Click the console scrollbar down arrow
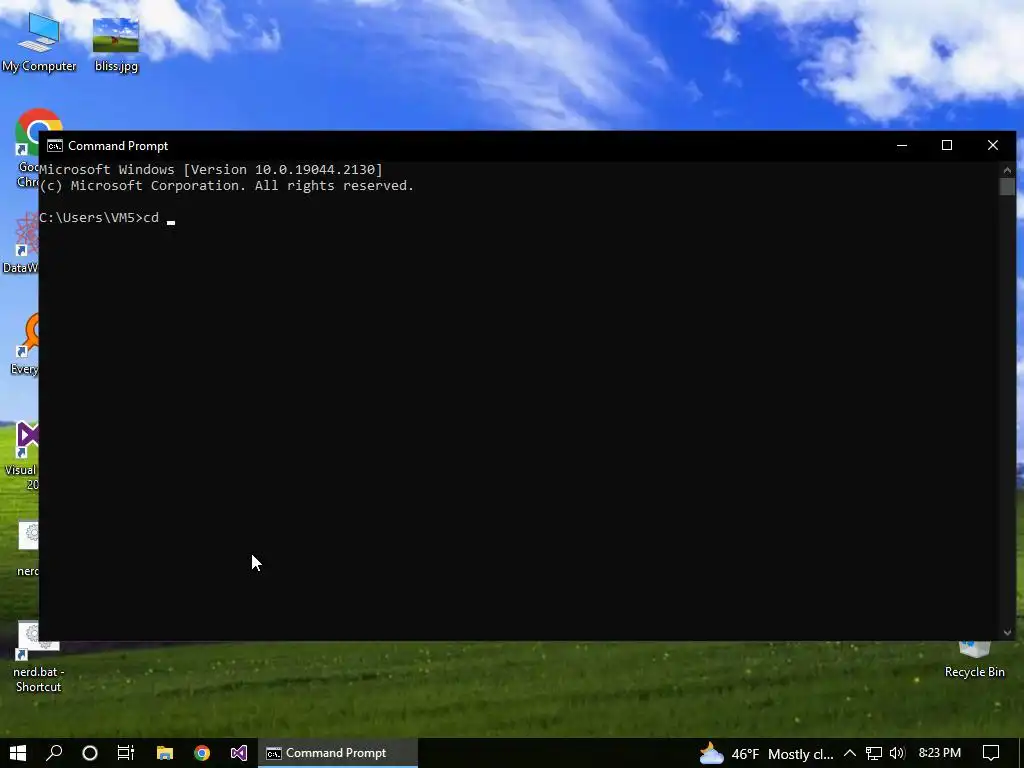The image size is (1024, 768). click(1007, 632)
